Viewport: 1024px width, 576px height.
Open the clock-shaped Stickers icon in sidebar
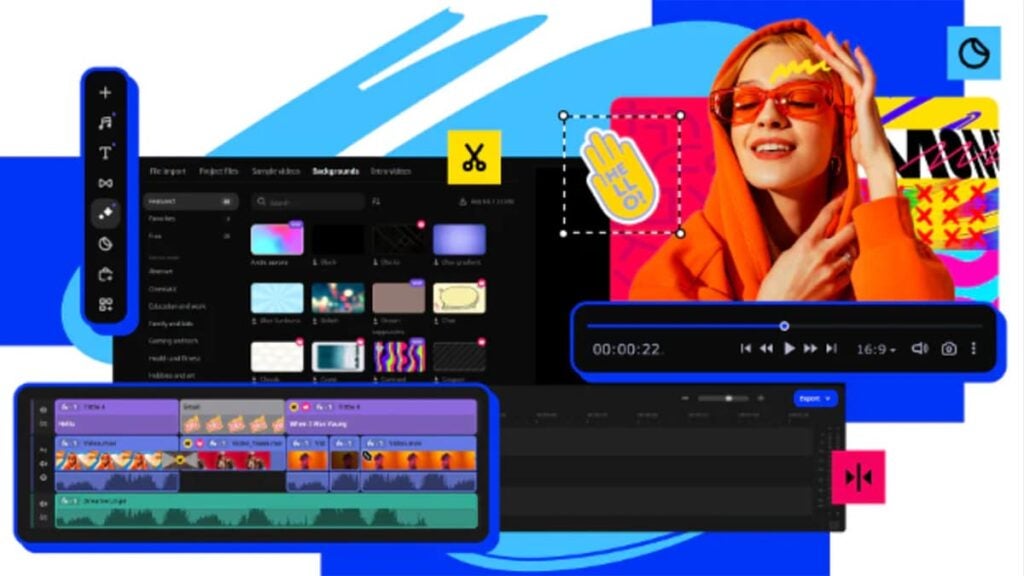click(105, 243)
